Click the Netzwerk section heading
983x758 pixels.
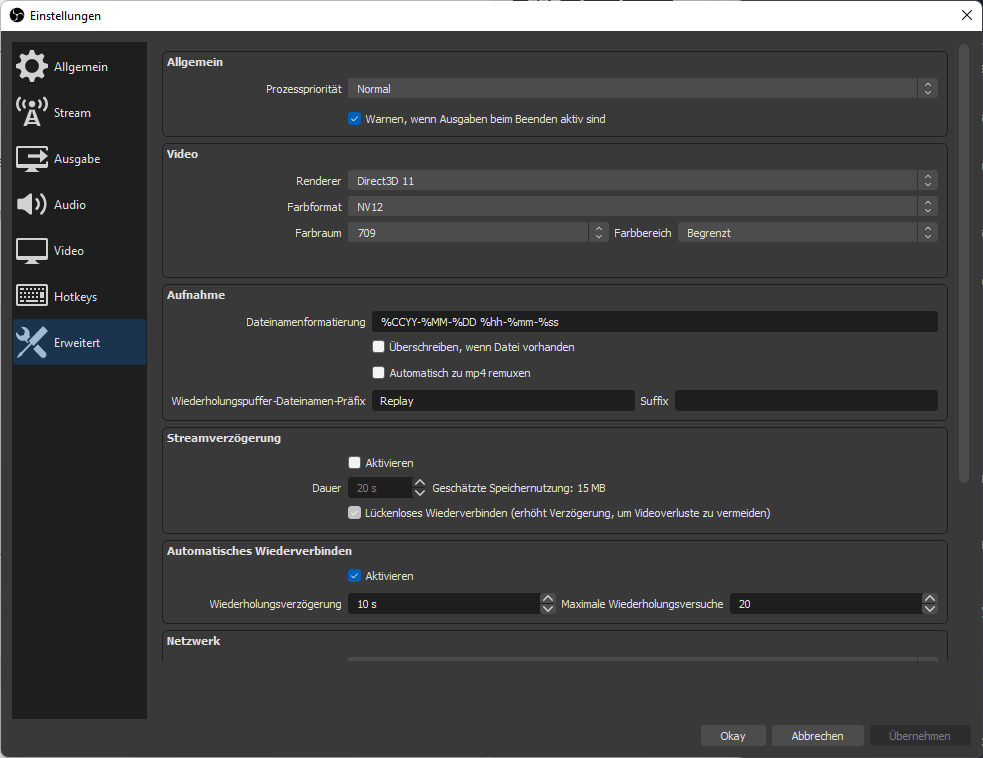click(194, 641)
